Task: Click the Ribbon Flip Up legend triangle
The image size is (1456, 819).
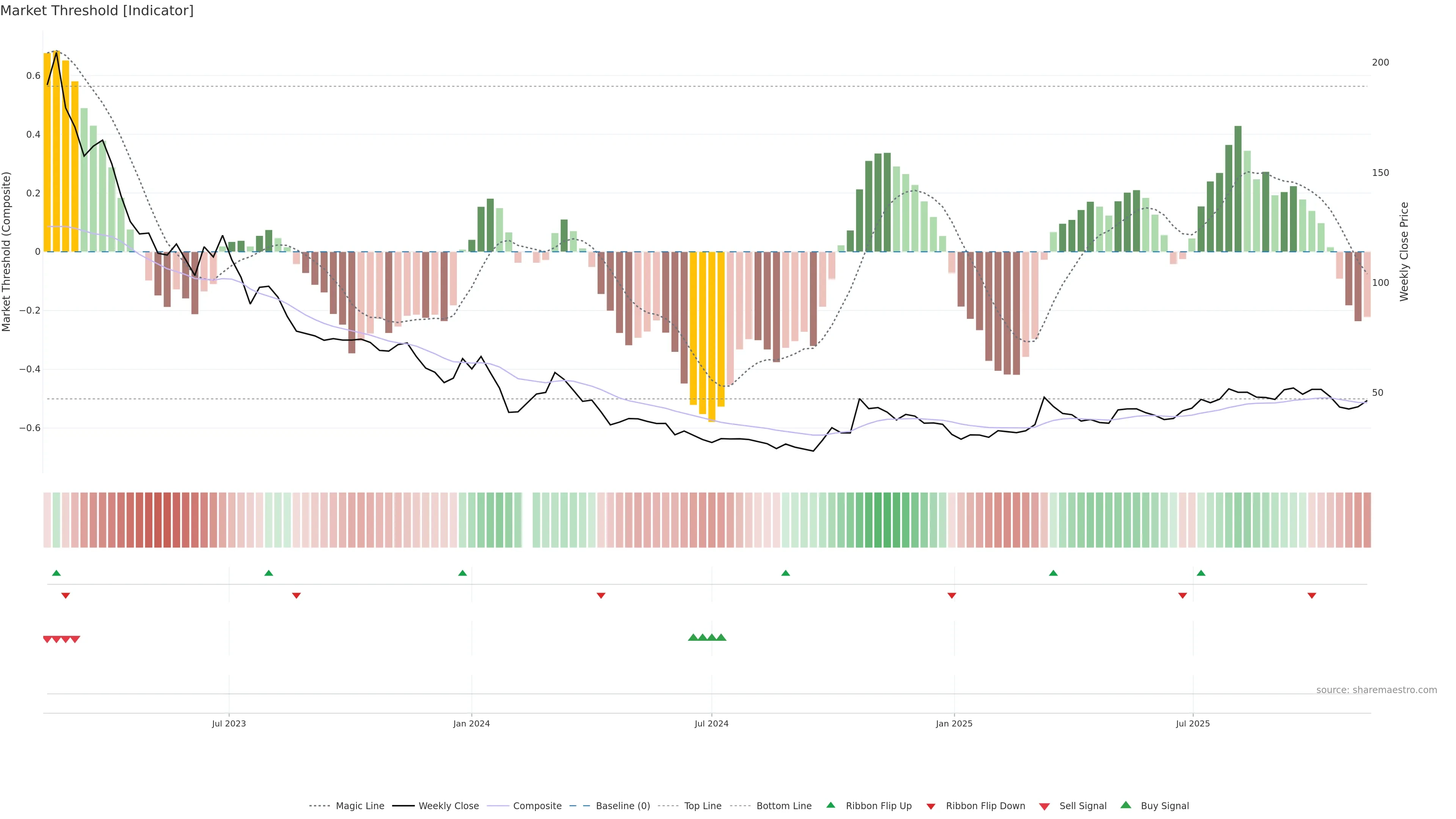Action: click(830, 805)
